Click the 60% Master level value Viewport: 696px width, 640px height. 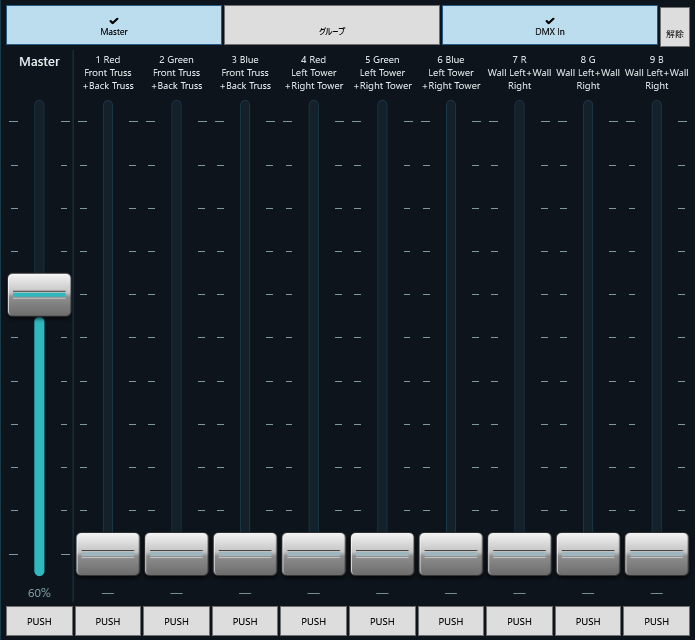(39, 593)
